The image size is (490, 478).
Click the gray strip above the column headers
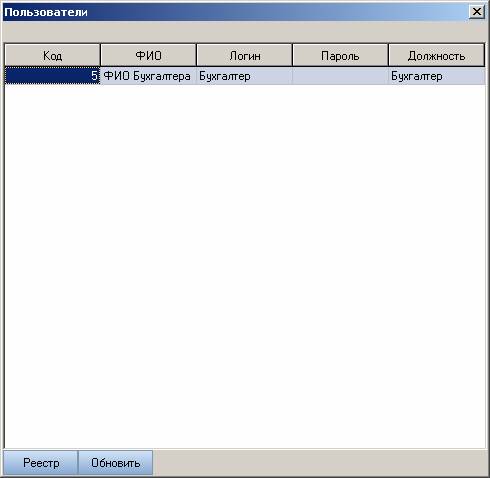coord(245,32)
